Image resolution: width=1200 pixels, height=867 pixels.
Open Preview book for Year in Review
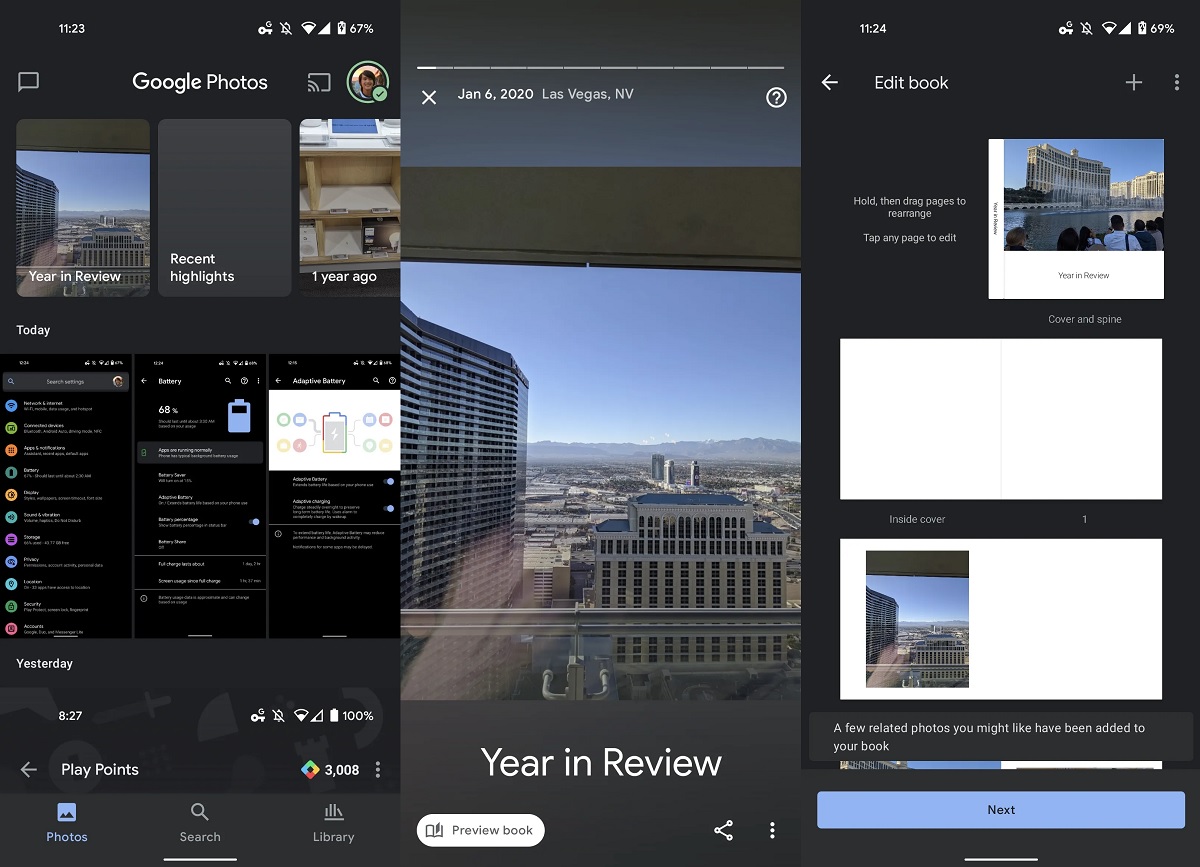[480, 830]
